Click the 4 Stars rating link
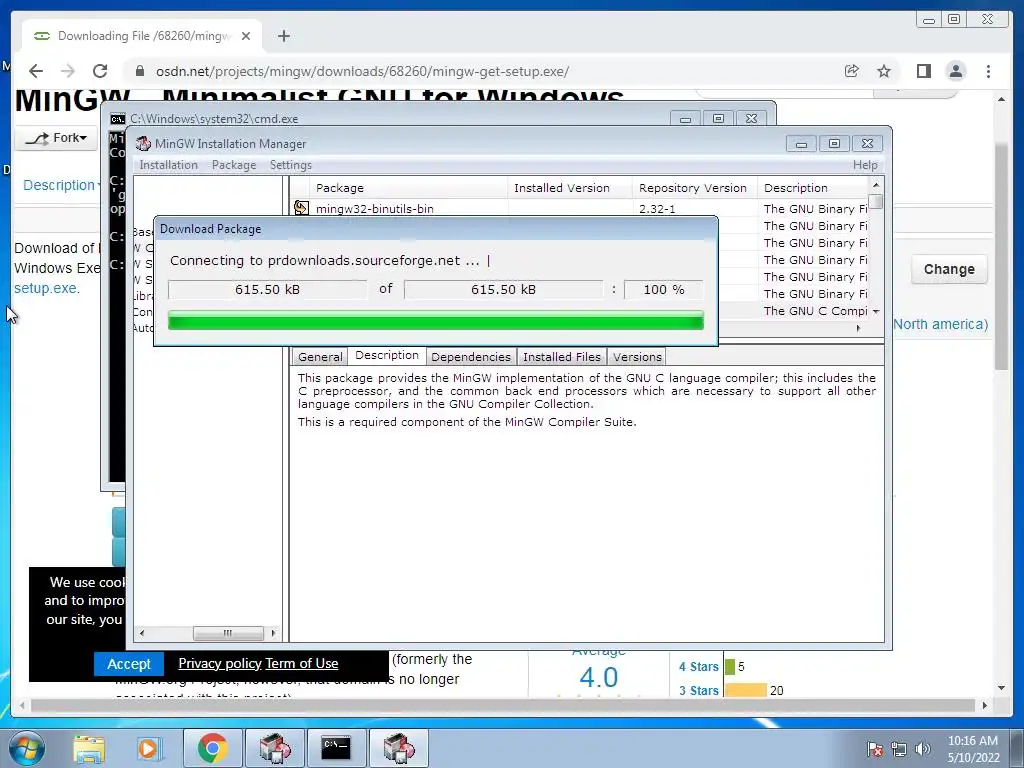1024x768 pixels. click(698, 667)
